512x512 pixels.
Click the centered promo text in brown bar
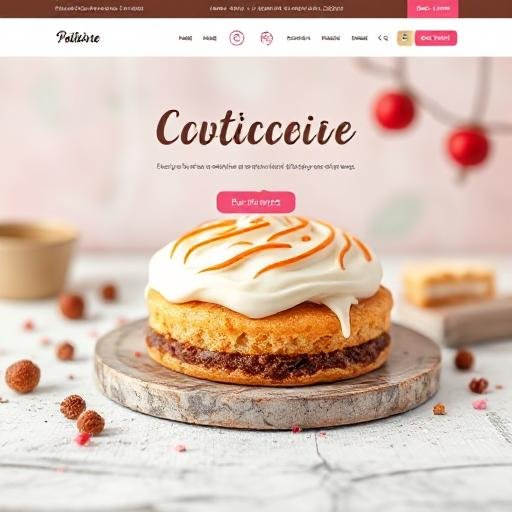coord(276,8)
